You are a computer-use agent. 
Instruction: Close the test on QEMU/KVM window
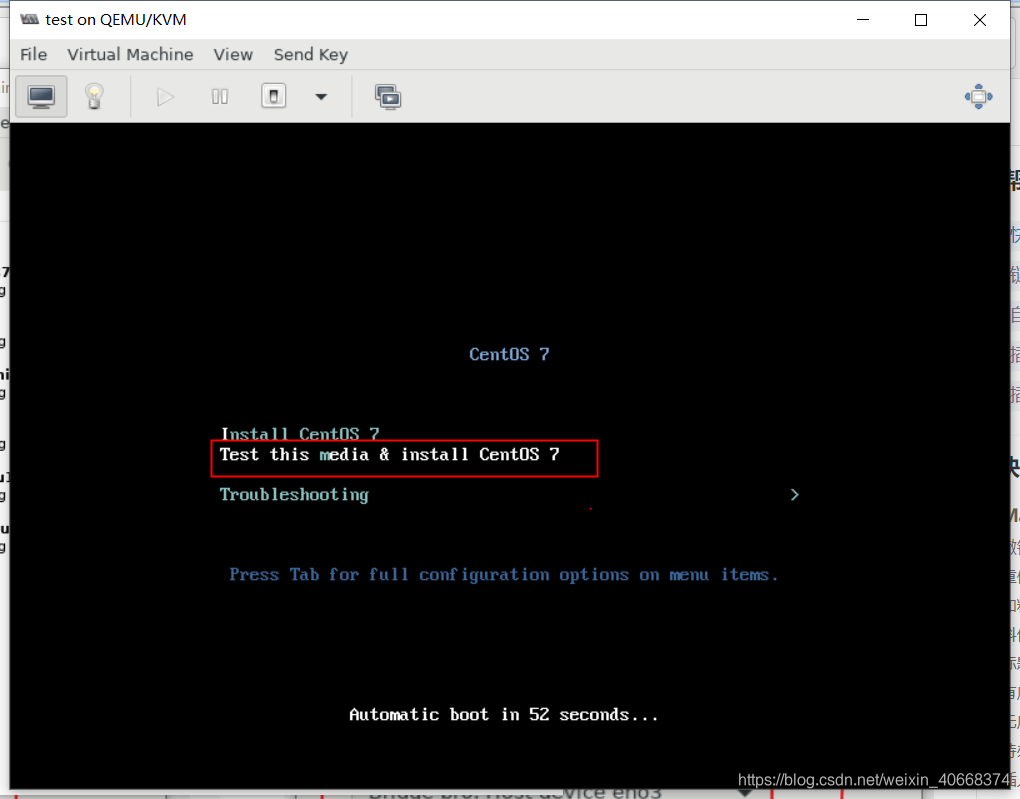click(980, 20)
